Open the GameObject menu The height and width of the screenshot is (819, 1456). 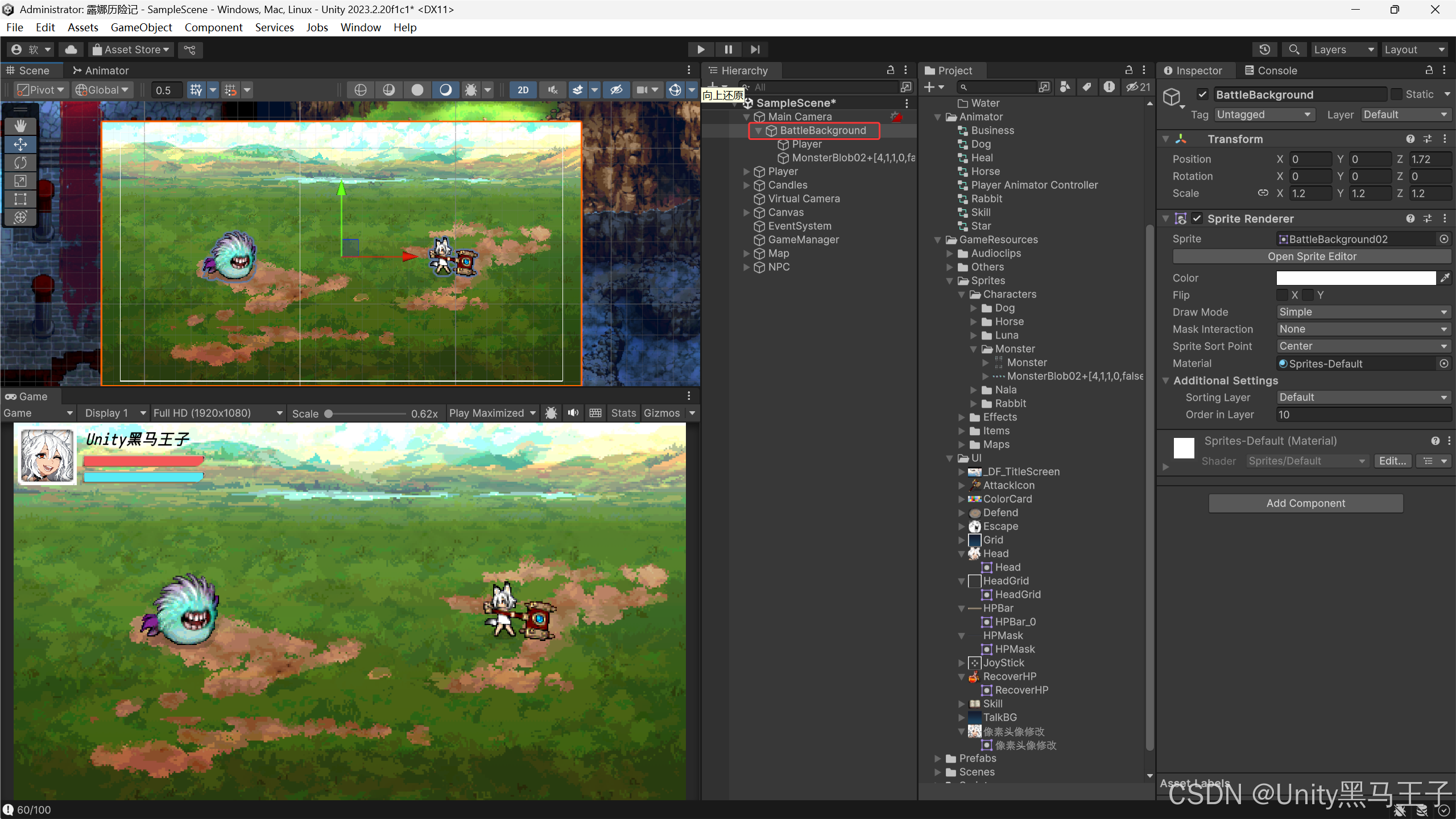[141, 27]
